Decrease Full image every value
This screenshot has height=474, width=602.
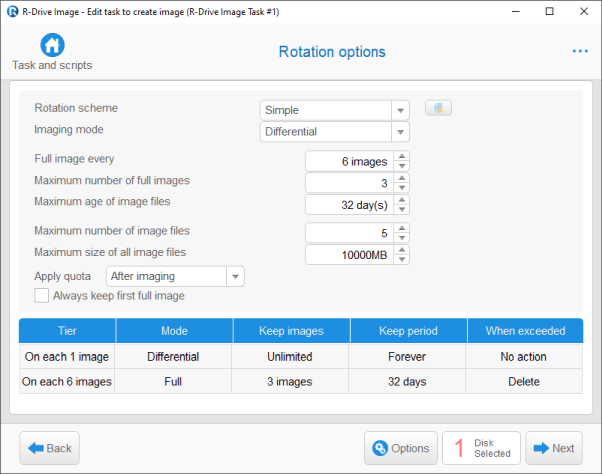coord(402,166)
